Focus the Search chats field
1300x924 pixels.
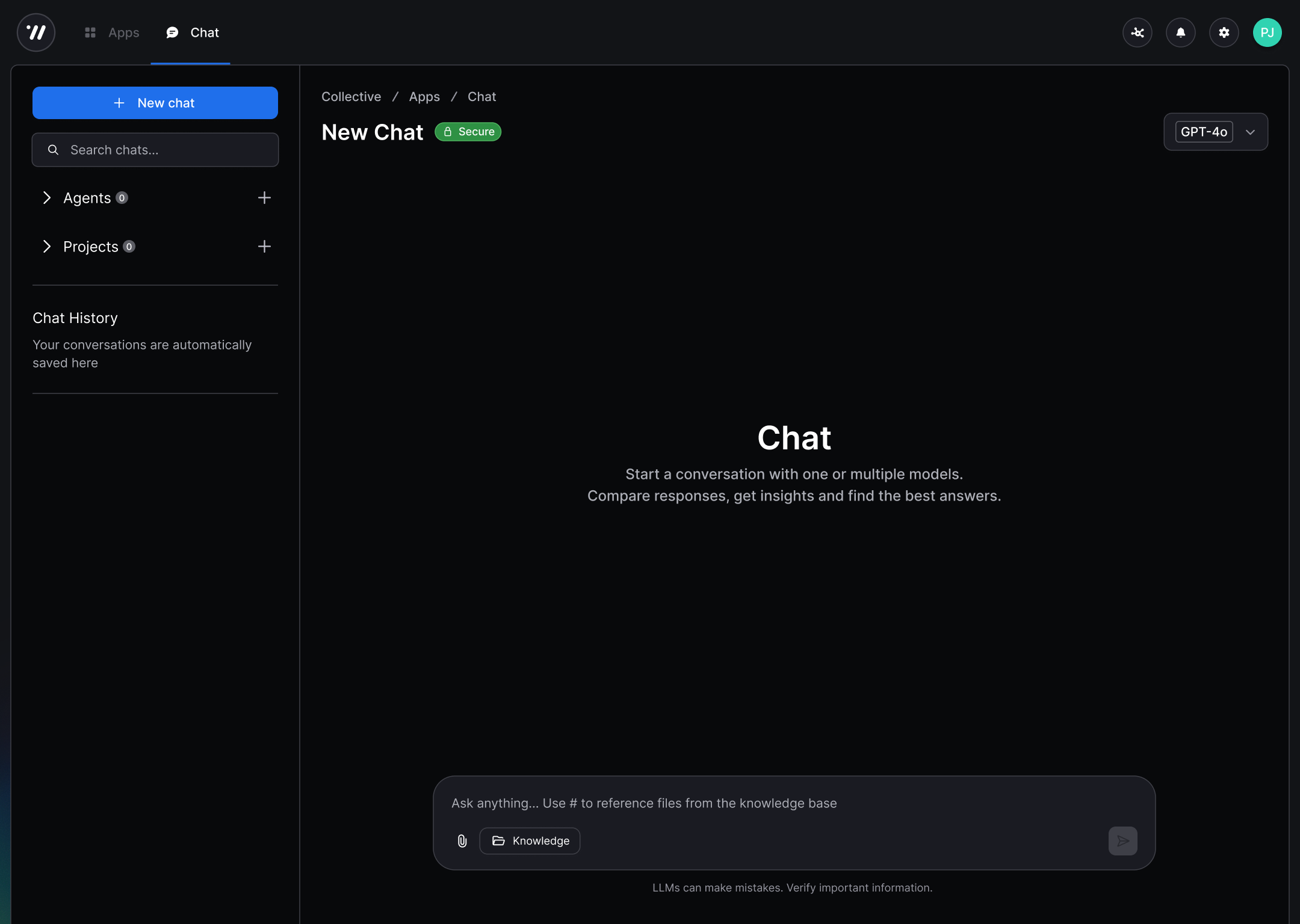[155, 150]
